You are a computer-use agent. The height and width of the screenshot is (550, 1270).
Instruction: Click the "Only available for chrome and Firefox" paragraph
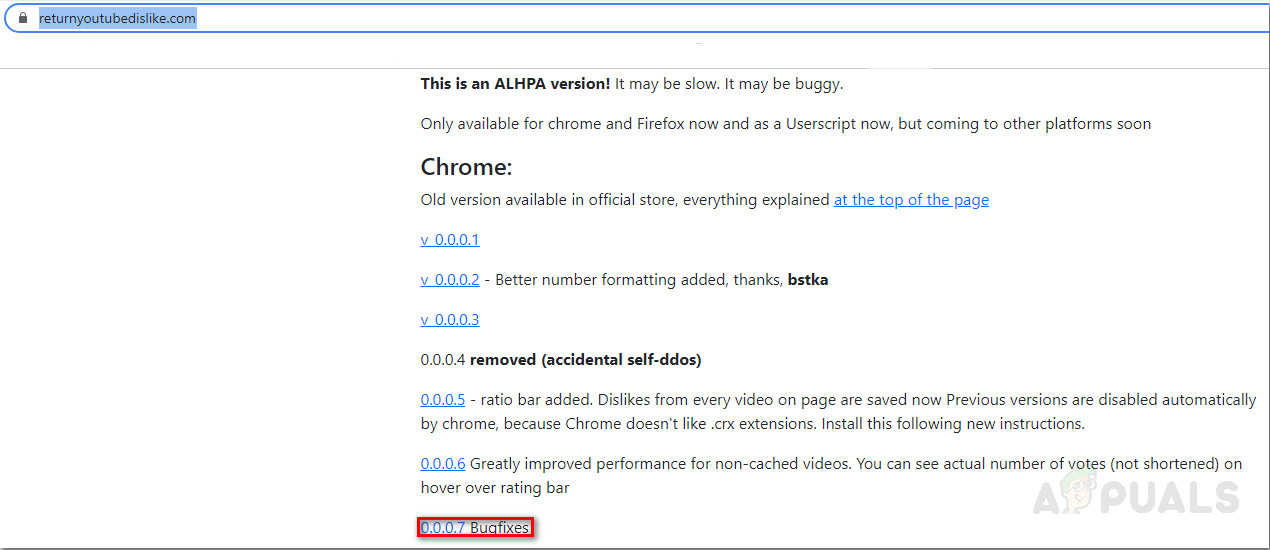785,124
